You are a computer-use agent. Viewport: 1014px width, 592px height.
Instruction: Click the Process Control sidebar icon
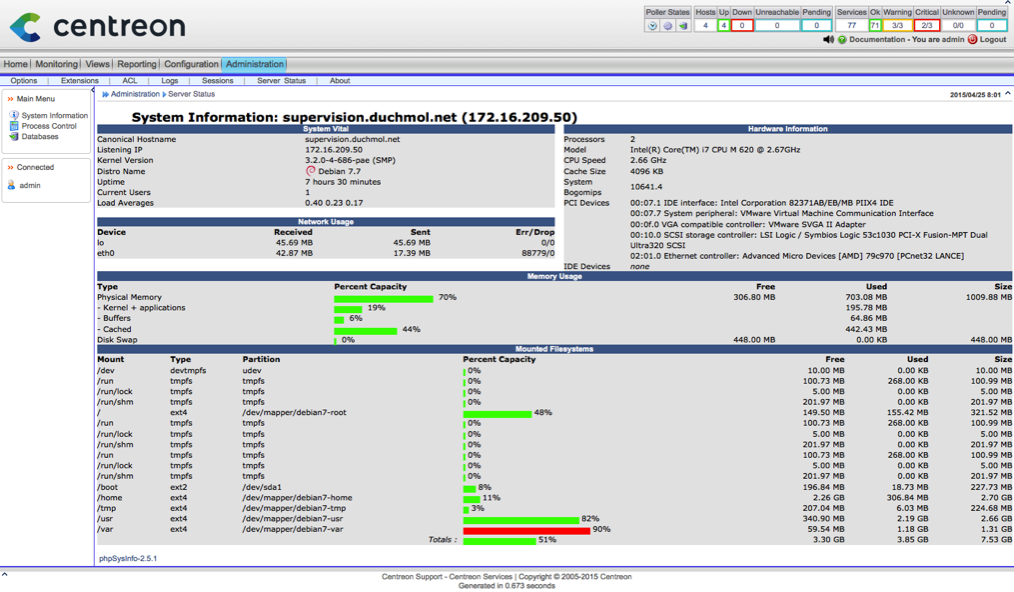pos(14,126)
